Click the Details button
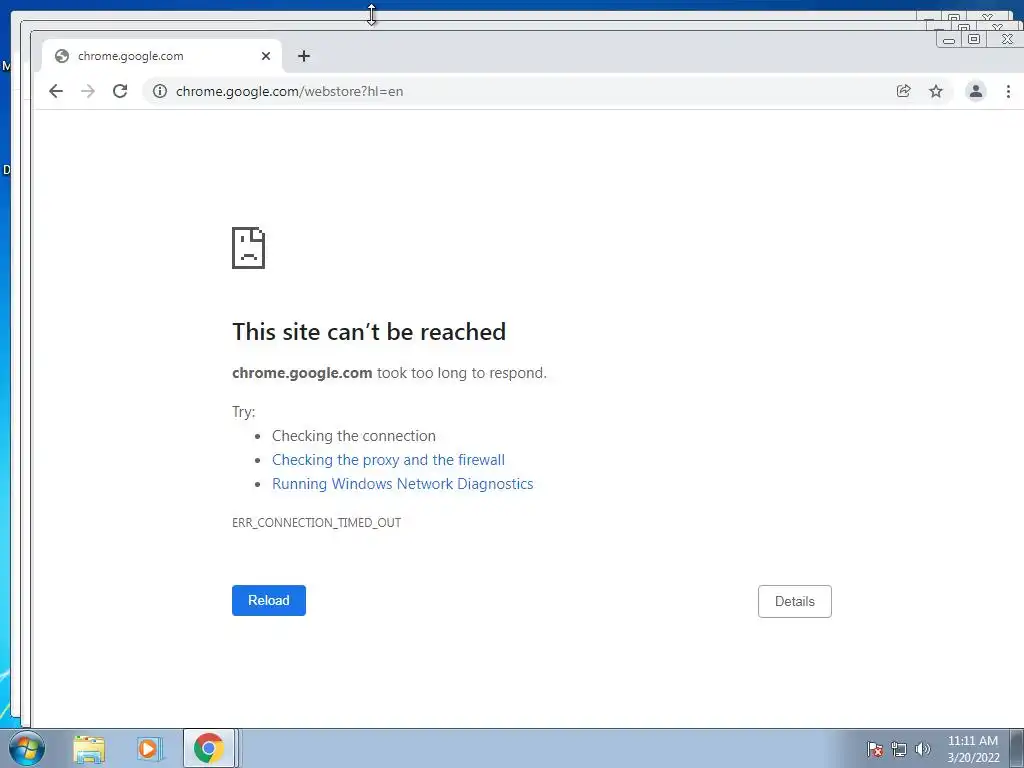 click(x=795, y=601)
